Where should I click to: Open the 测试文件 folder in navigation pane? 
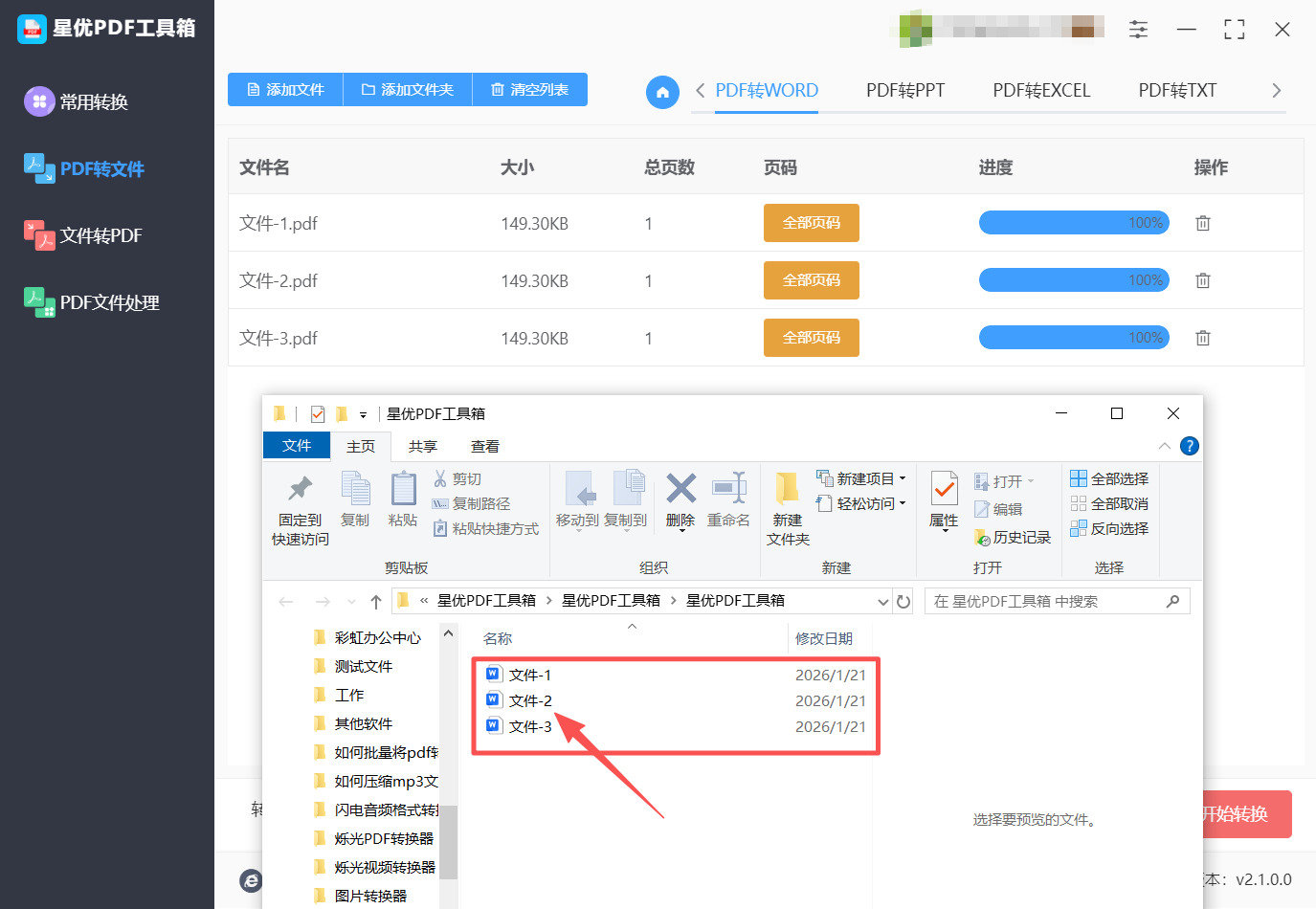coord(353,666)
